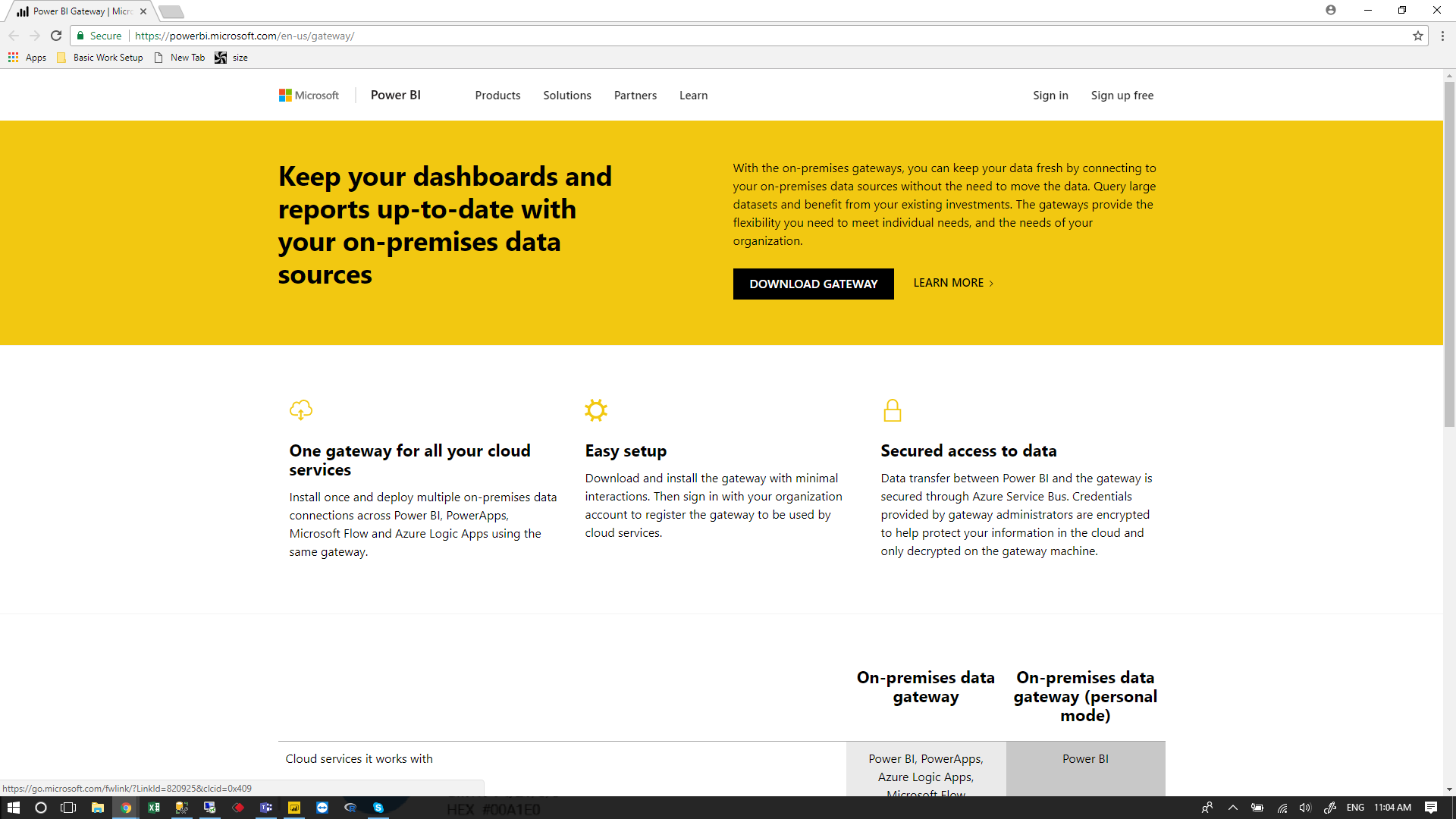The width and height of the screenshot is (1456, 819).
Task: Click the Easy setup heading
Action: (x=626, y=451)
